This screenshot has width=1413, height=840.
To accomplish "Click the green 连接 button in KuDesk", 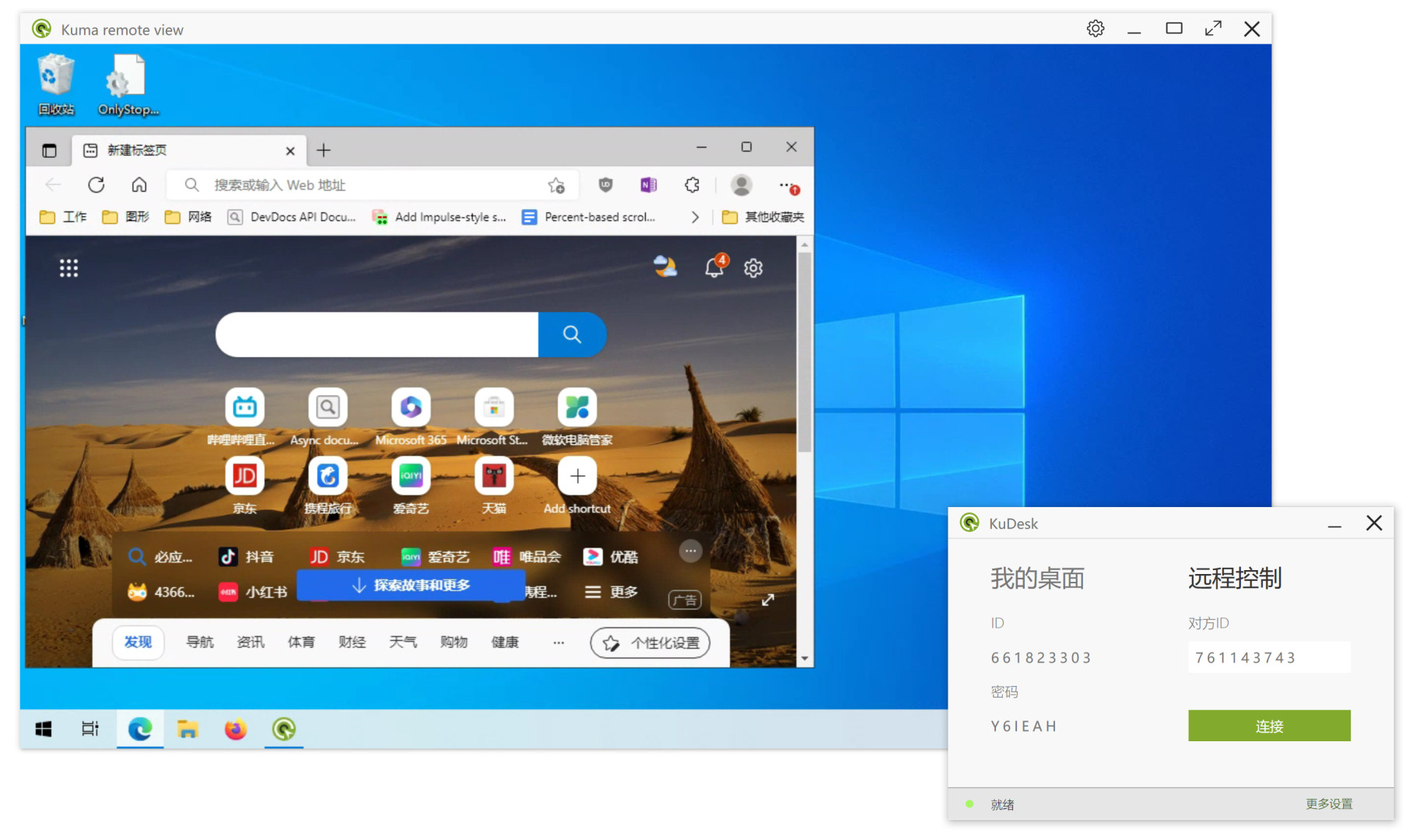I will tap(1269, 726).
